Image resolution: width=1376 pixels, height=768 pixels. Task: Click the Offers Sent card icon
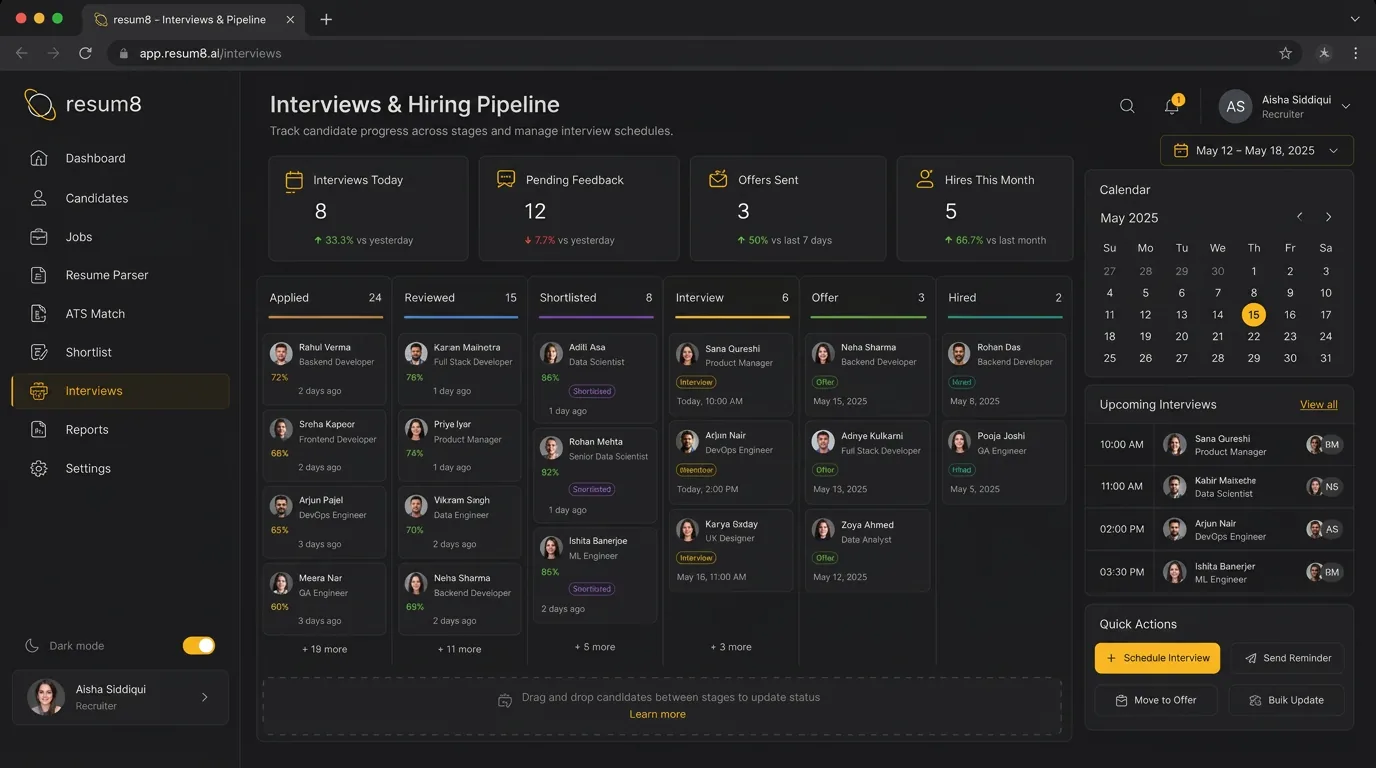(x=718, y=179)
